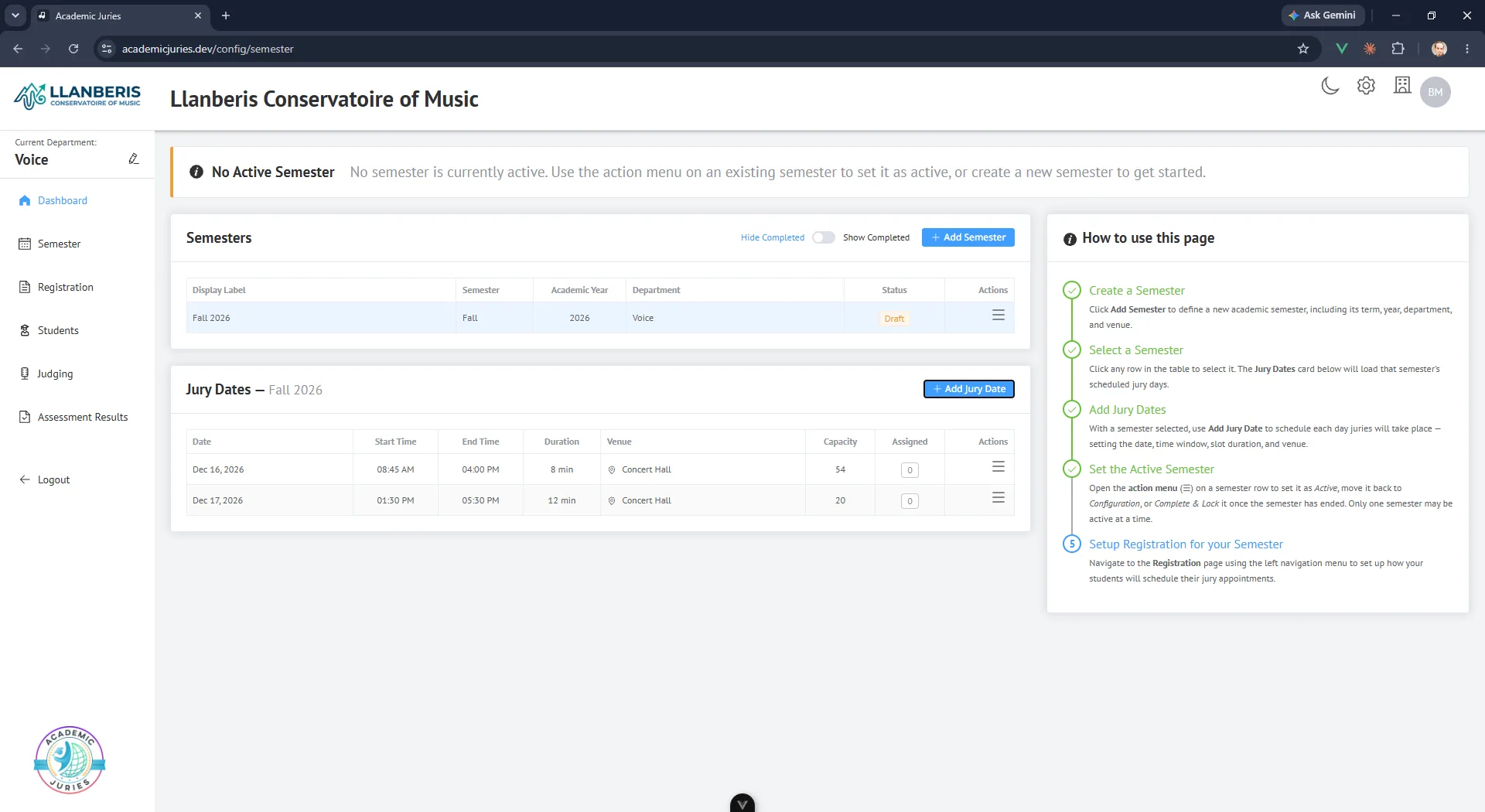This screenshot has height=812, width=1485.
Task: Click the Academic Year column header
Action: coord(579,290)
